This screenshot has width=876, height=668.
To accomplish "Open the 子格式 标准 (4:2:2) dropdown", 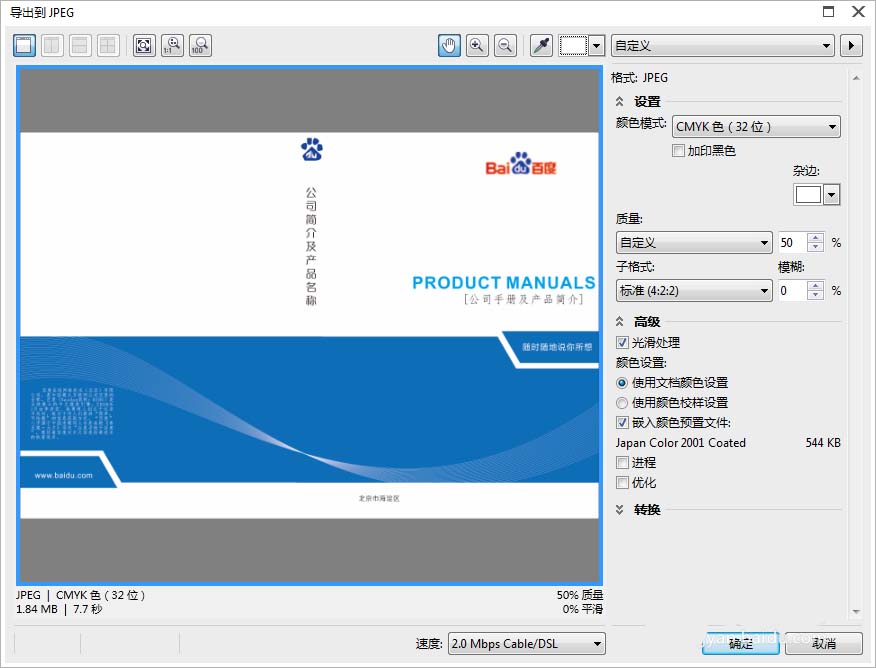I will coord(694,291).
